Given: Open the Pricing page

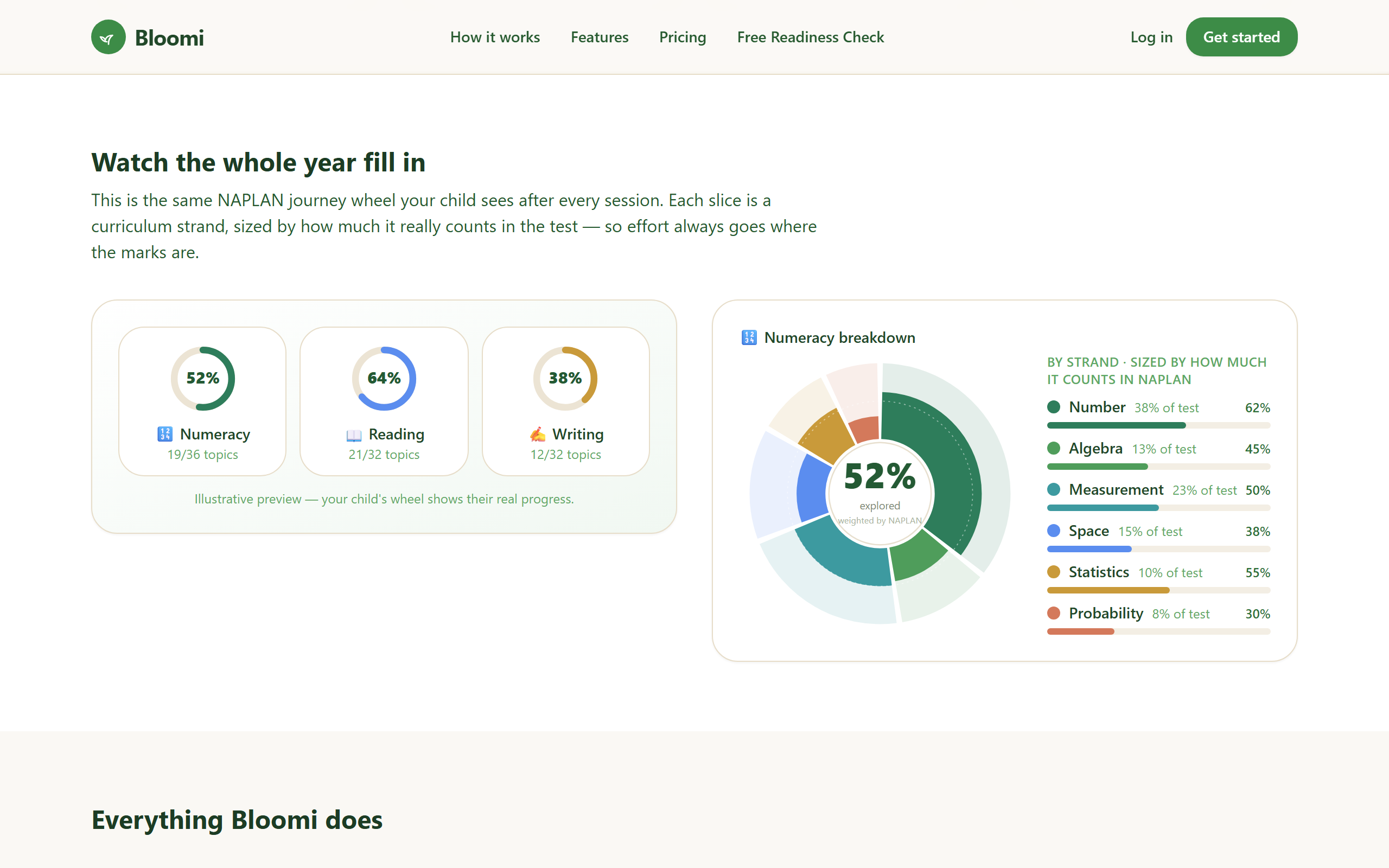Looking at the screenshot, I should click(683, 37).
